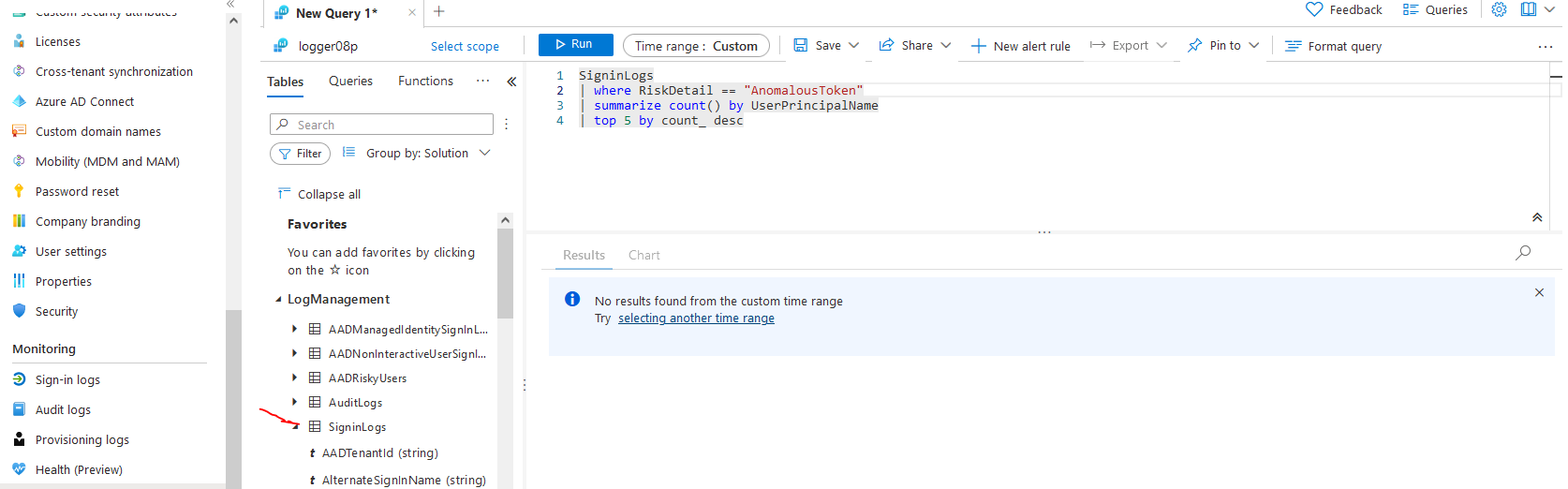Screen dimensions: 1568x489
Task: Click Collapse all
Action: click(319, 194)
